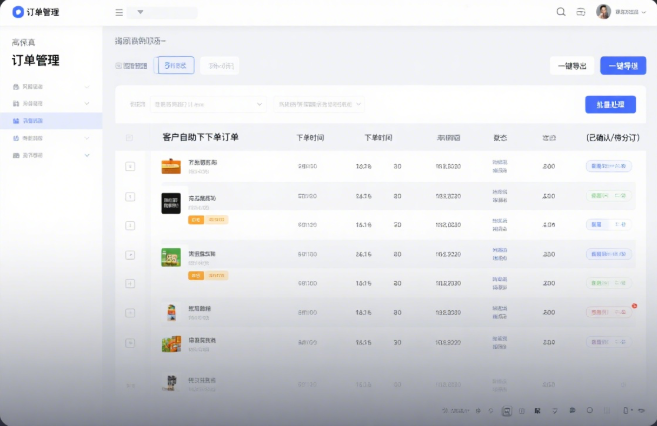Check the first order row checkbox

(130, 166)
